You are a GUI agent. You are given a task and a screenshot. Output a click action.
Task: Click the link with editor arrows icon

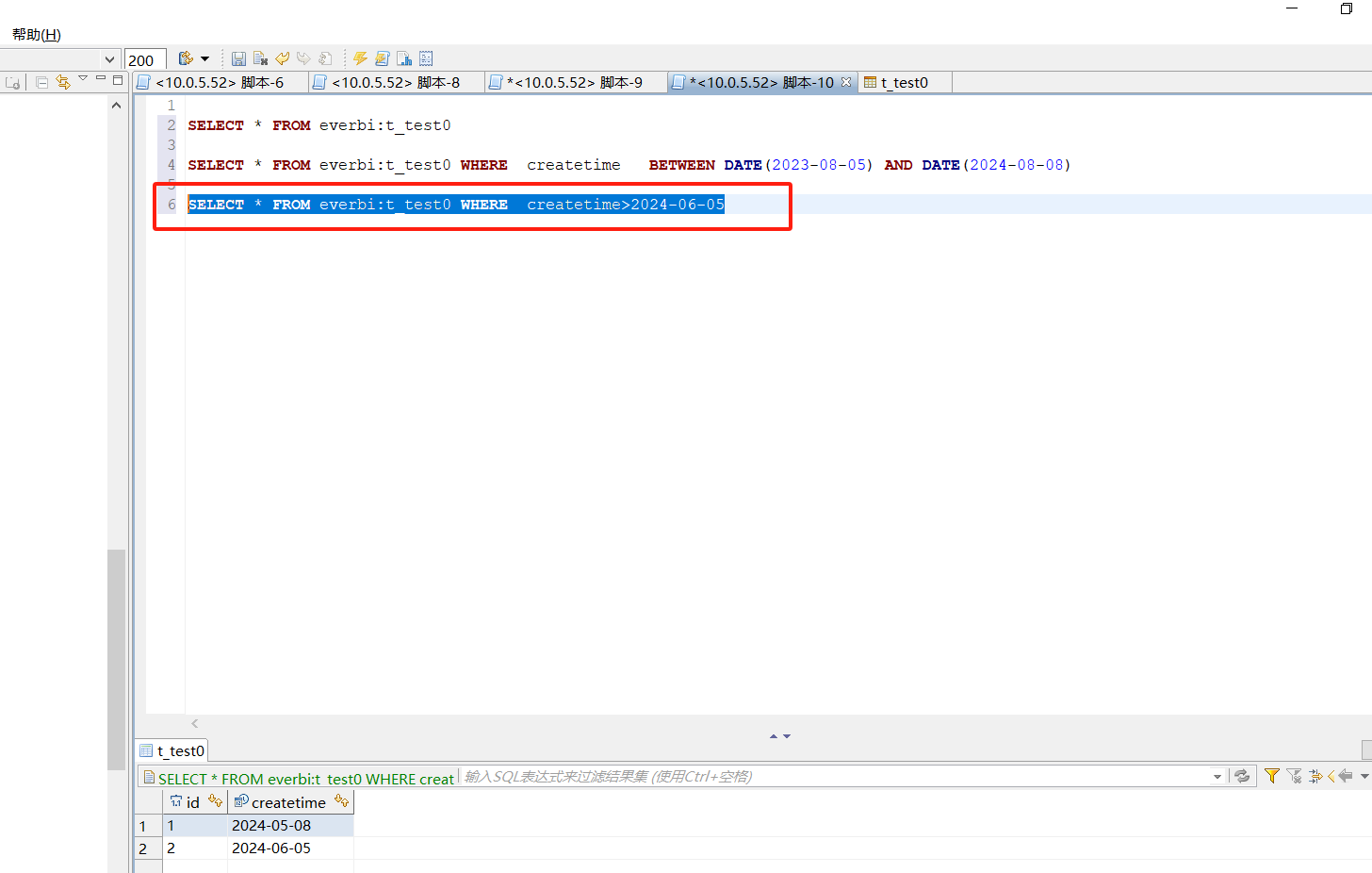63,82
